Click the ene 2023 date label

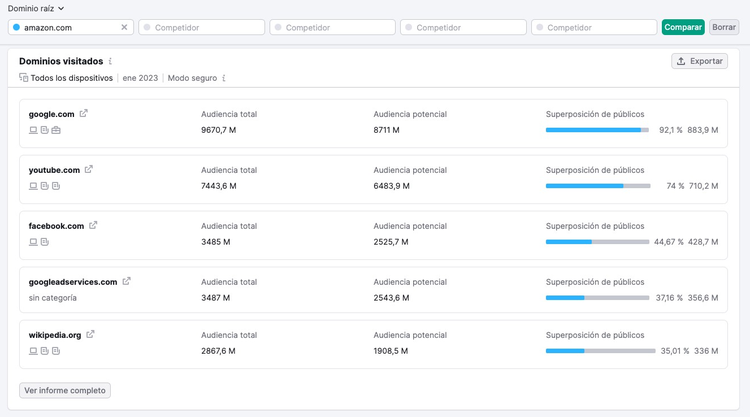140,78
